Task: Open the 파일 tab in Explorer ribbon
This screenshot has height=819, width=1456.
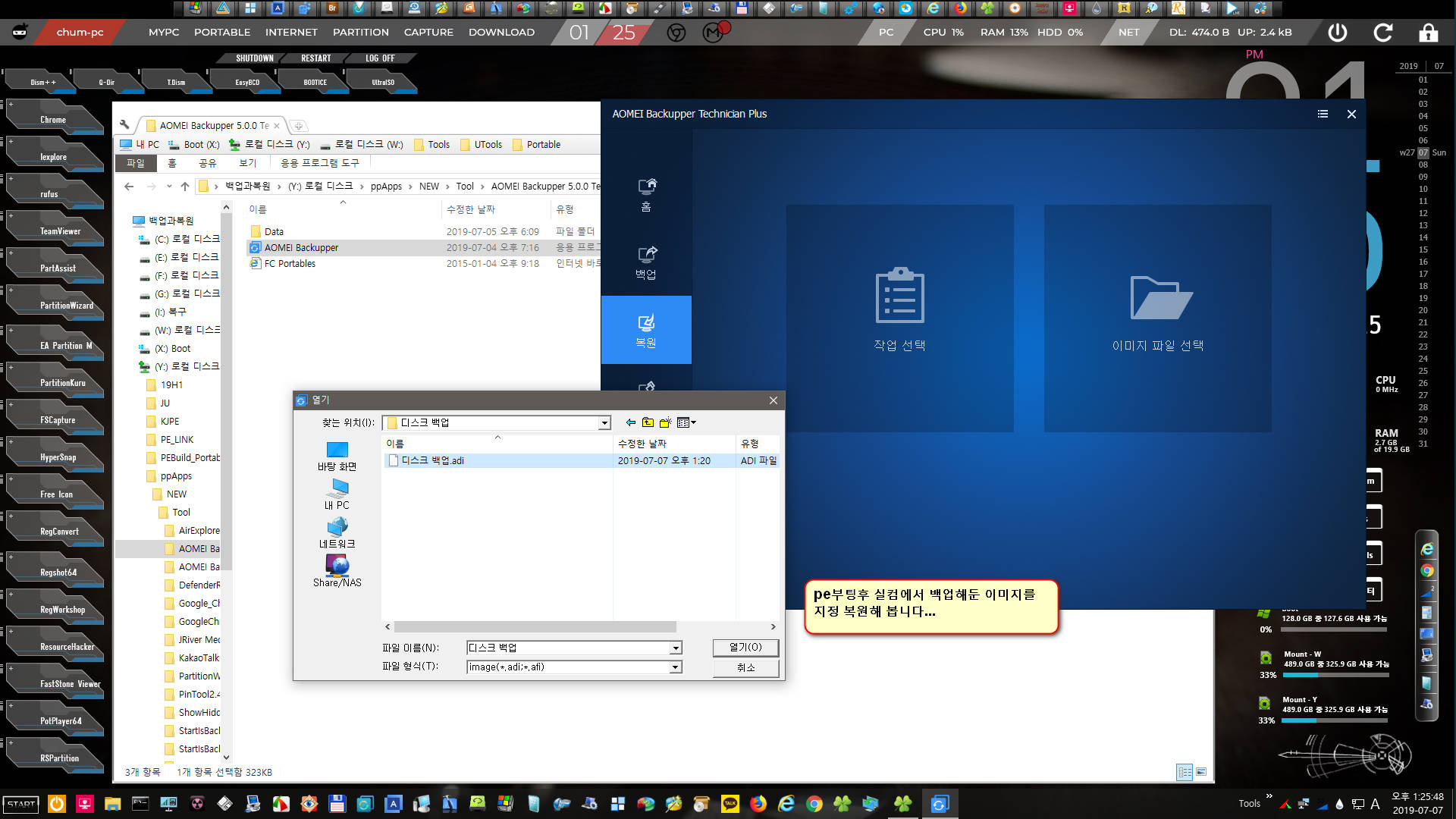Action: (x=135, y=163)
